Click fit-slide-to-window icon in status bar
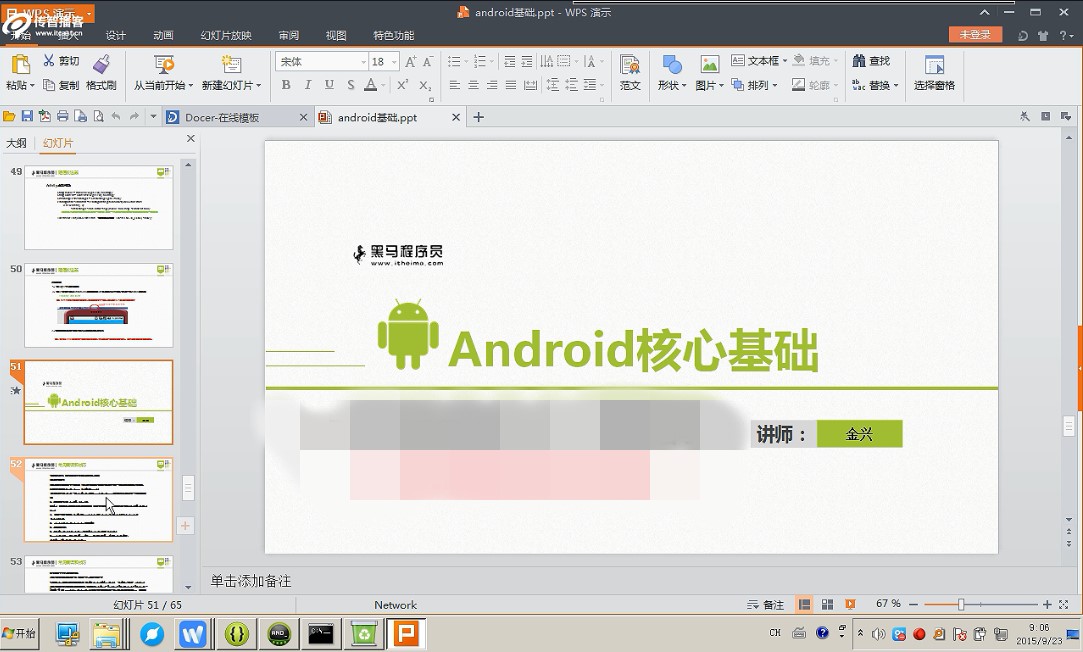The height and width of the screenshot is (652, 1083). coord(1064,604)
